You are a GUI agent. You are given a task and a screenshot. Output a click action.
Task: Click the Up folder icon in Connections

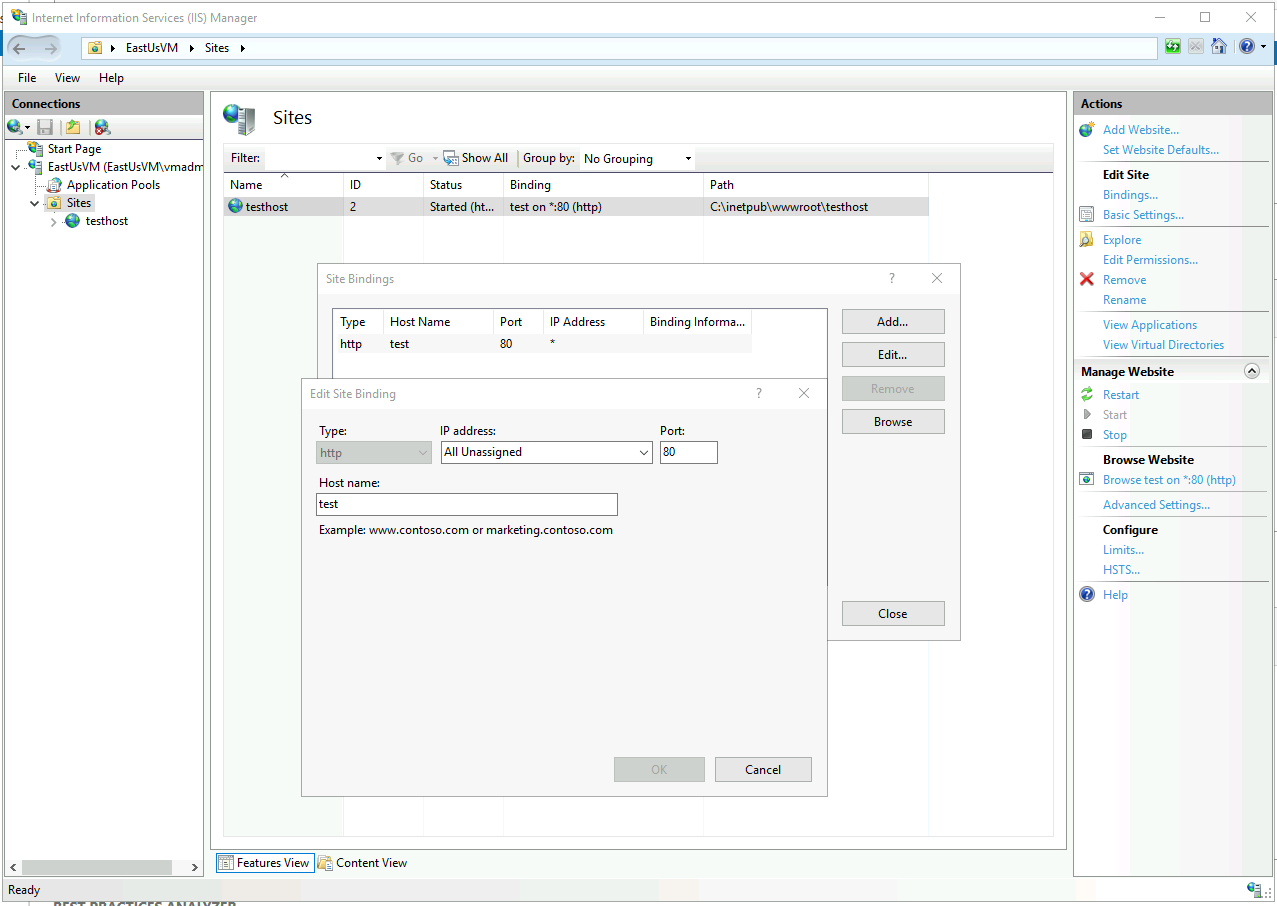[x=73, y=127]
